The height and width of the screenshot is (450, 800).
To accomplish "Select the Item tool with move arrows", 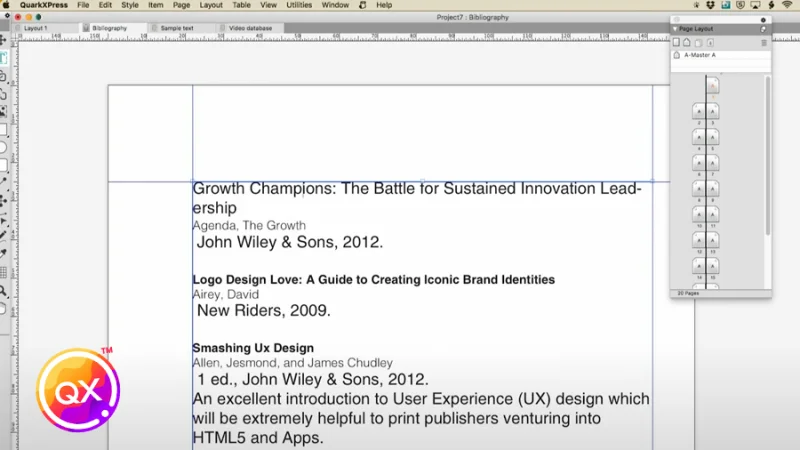I will [x=4, y=41].
